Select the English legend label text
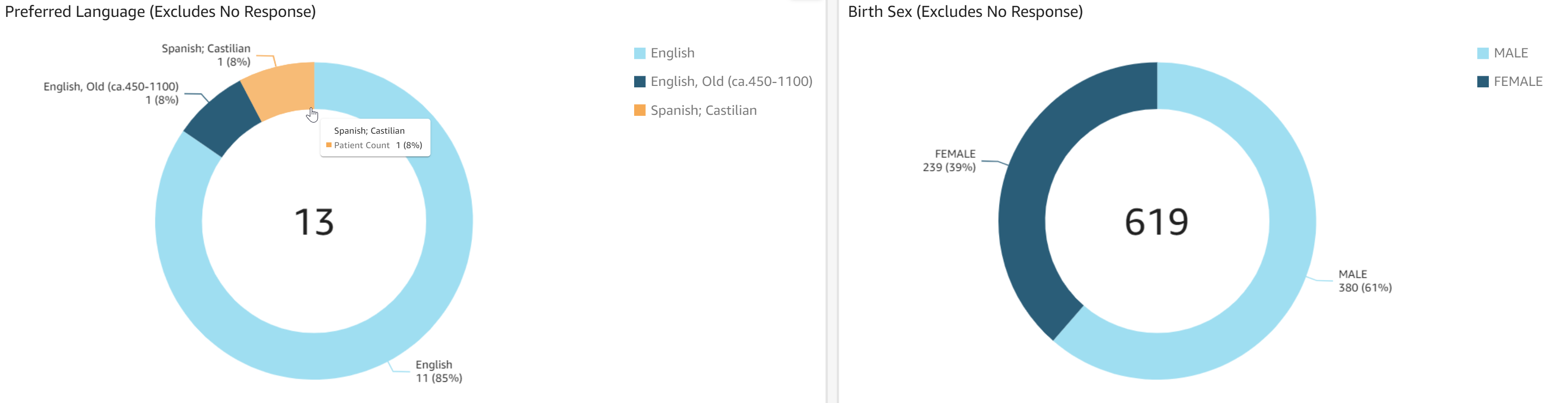 coord(672,53)
